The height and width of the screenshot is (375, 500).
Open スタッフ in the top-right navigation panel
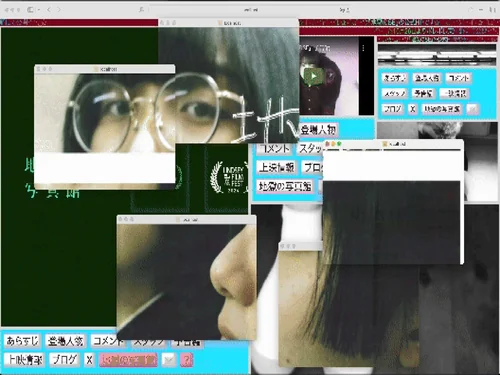click(394, 93)
